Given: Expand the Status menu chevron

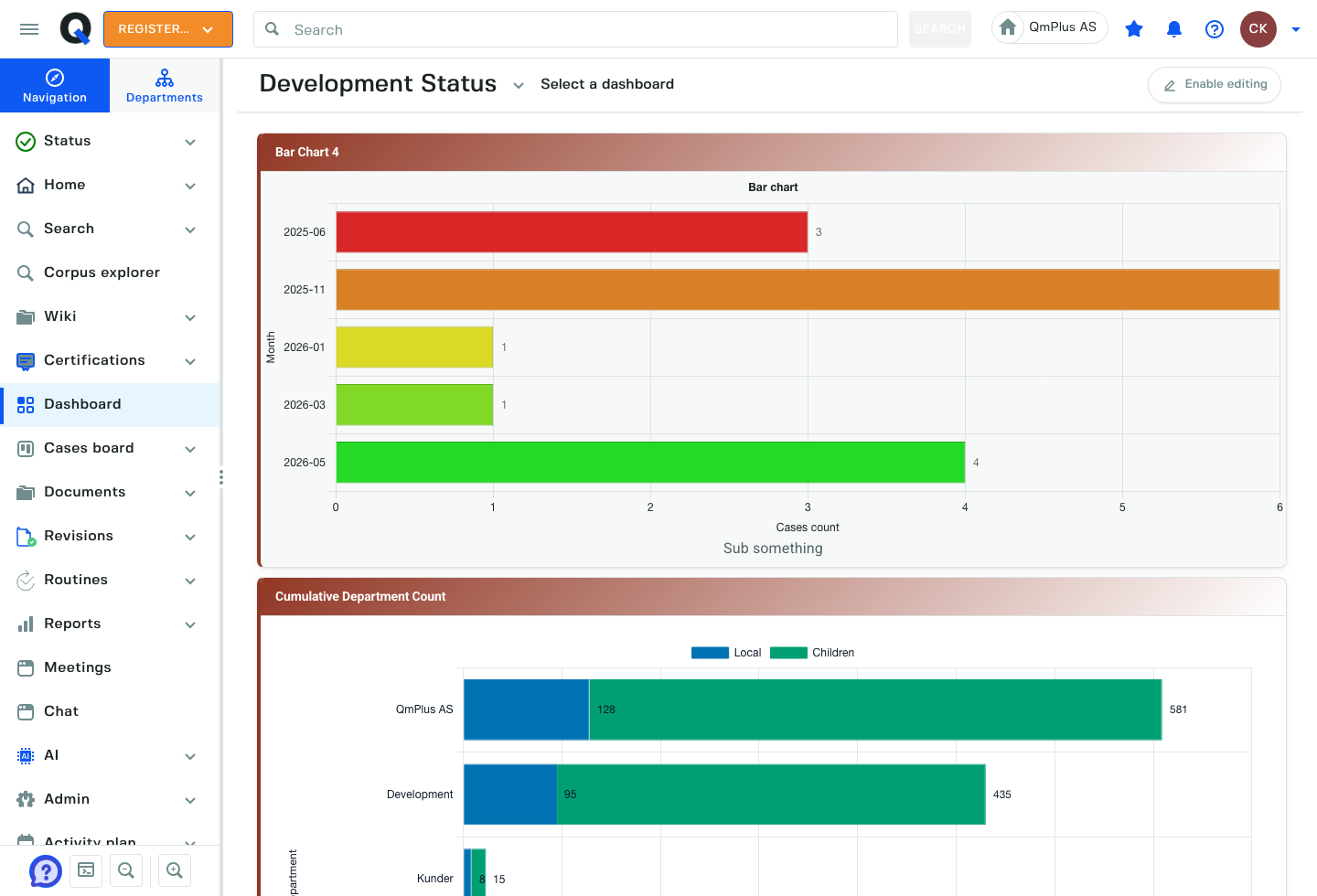Looking at the screenshot, I should pos(190,142).
